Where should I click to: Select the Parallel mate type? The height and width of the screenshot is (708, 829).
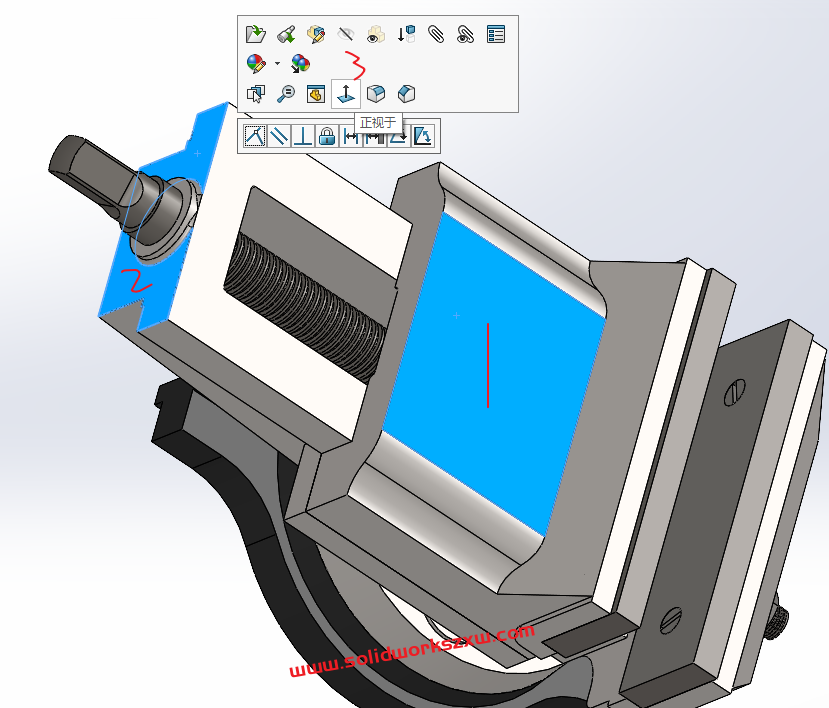tap(279, 136)
